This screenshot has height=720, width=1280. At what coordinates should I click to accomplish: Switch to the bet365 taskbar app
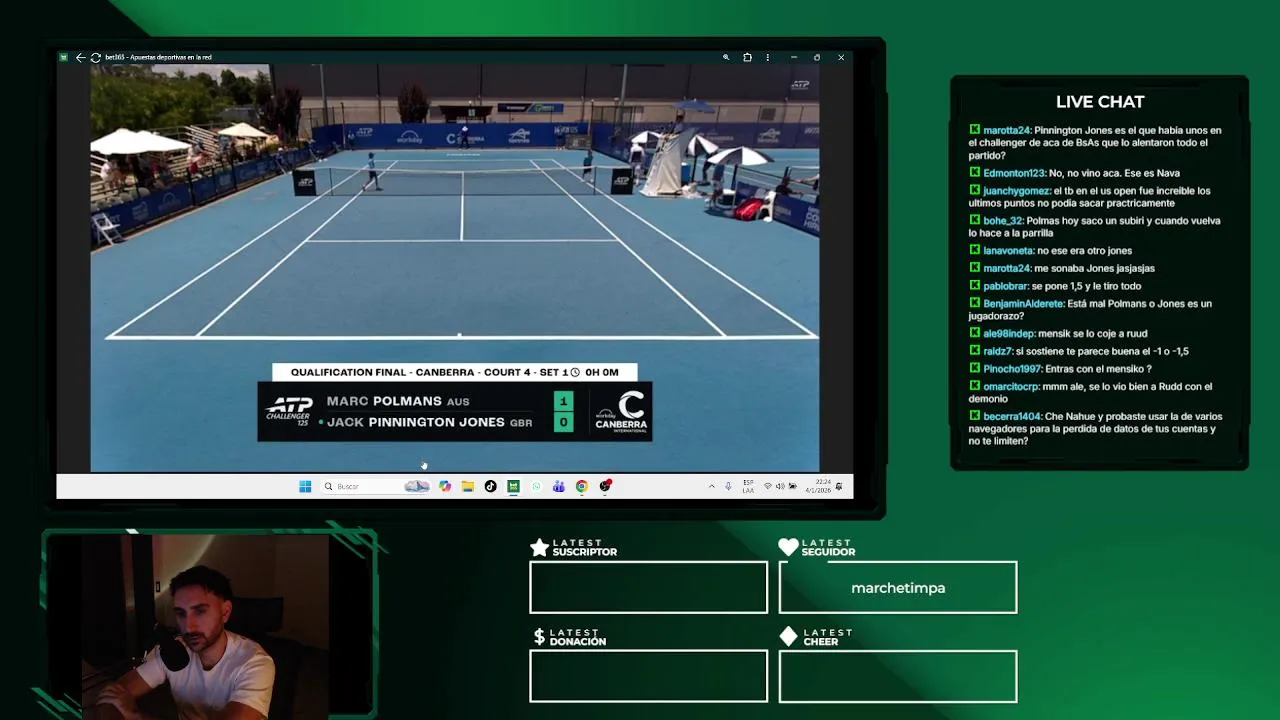pos(513,486)
